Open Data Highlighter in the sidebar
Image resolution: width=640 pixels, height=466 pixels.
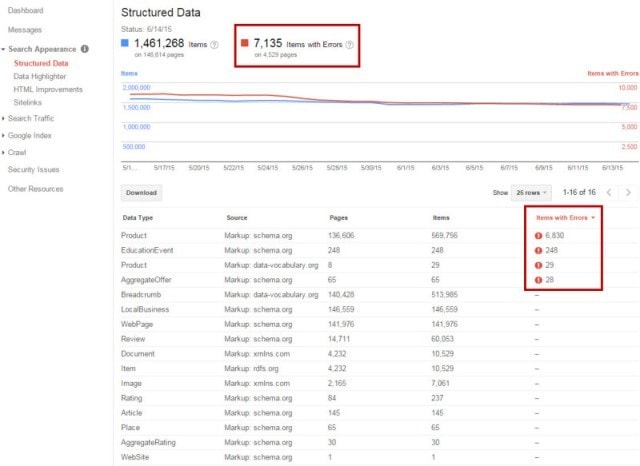[x=42, y=76]
